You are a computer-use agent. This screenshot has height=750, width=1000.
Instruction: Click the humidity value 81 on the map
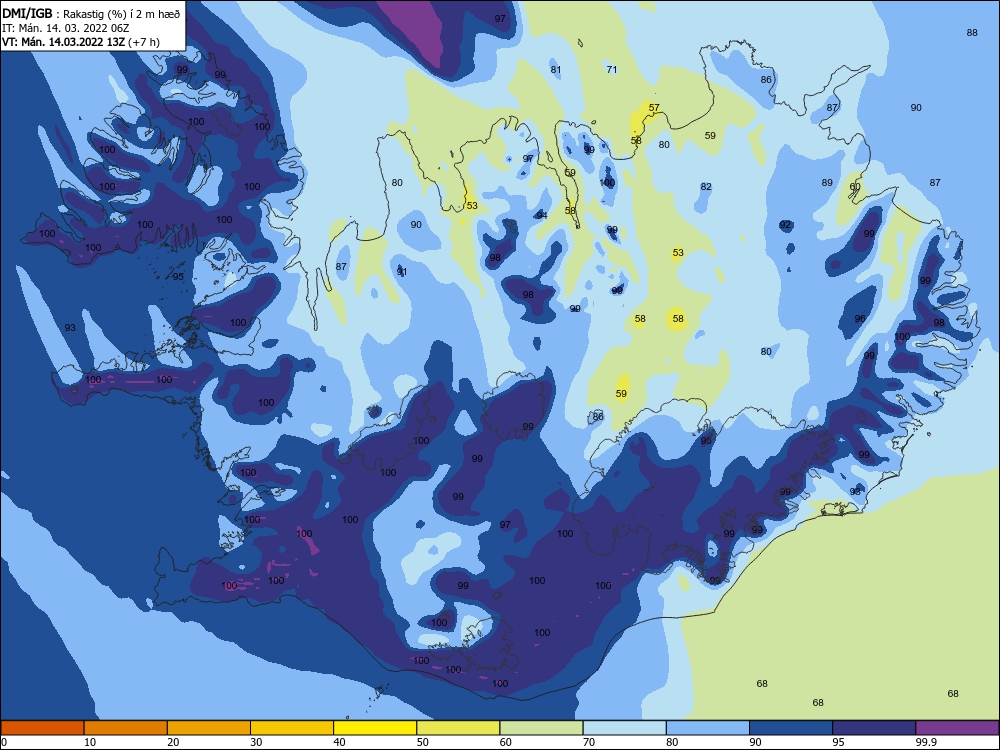tap(555, 70)
